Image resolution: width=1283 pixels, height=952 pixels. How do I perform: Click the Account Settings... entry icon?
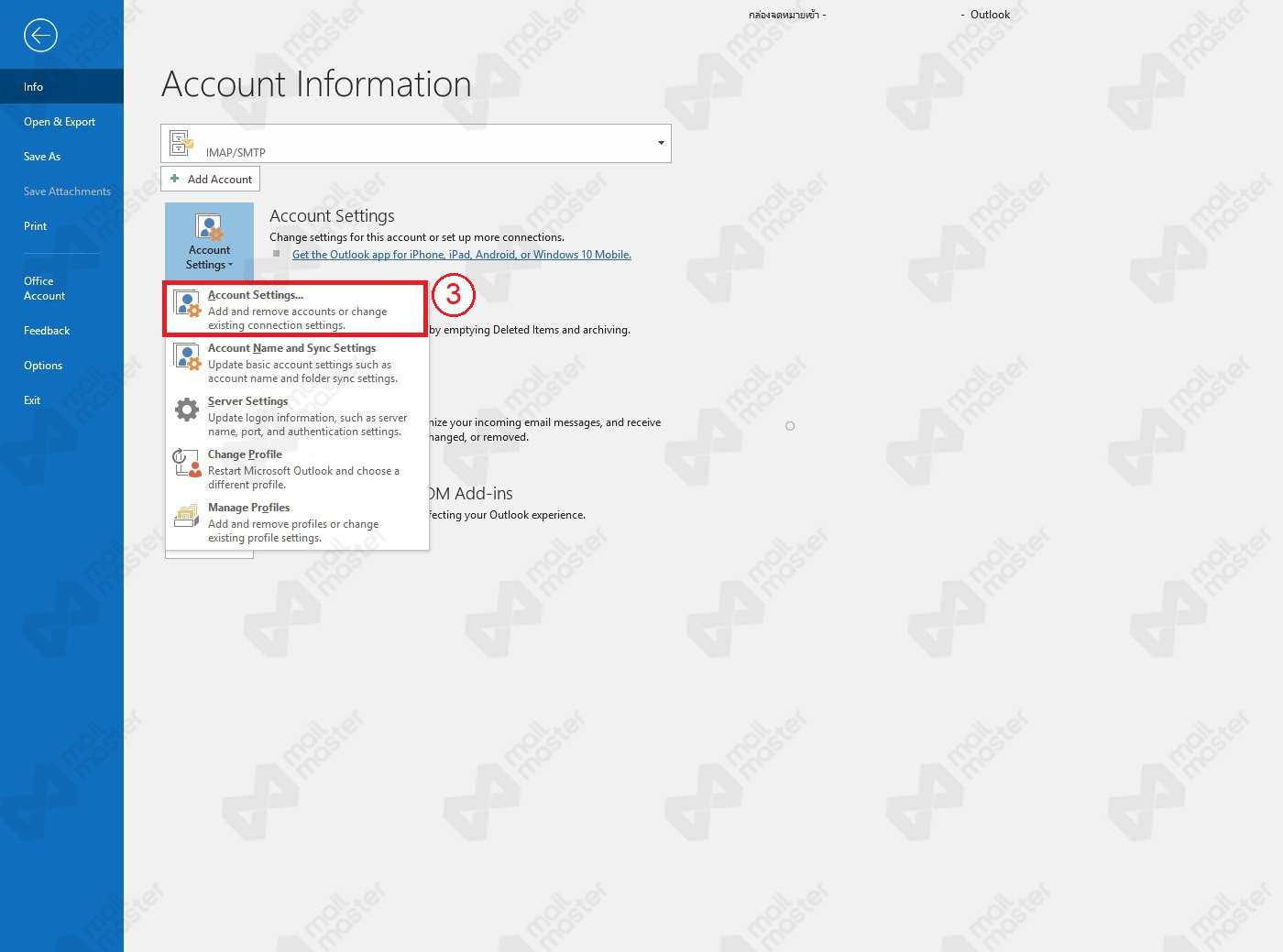tap(187, 303)
